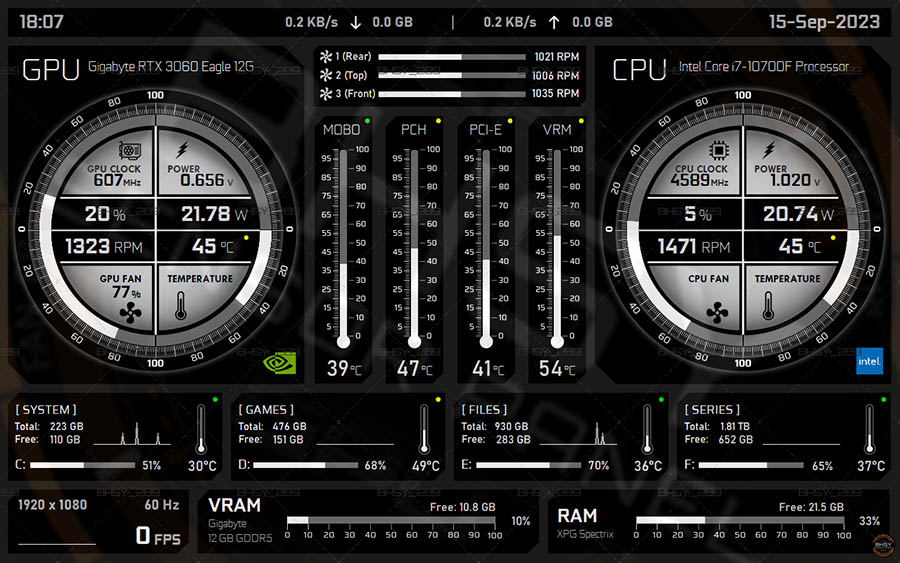Viewport: 900px width, 563px height.
Task: Click the 3 (Front) fan speed bar
Action: (452, 94)
